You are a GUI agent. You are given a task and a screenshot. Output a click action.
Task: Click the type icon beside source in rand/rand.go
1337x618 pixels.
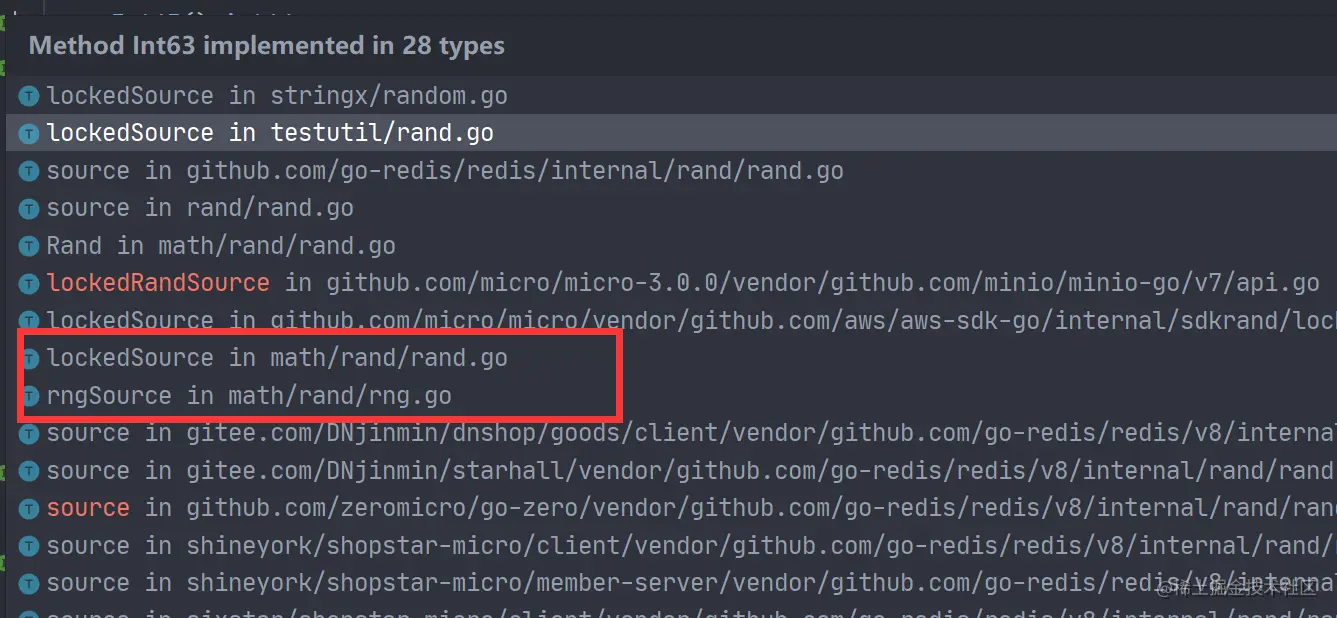tap(28, 207)
